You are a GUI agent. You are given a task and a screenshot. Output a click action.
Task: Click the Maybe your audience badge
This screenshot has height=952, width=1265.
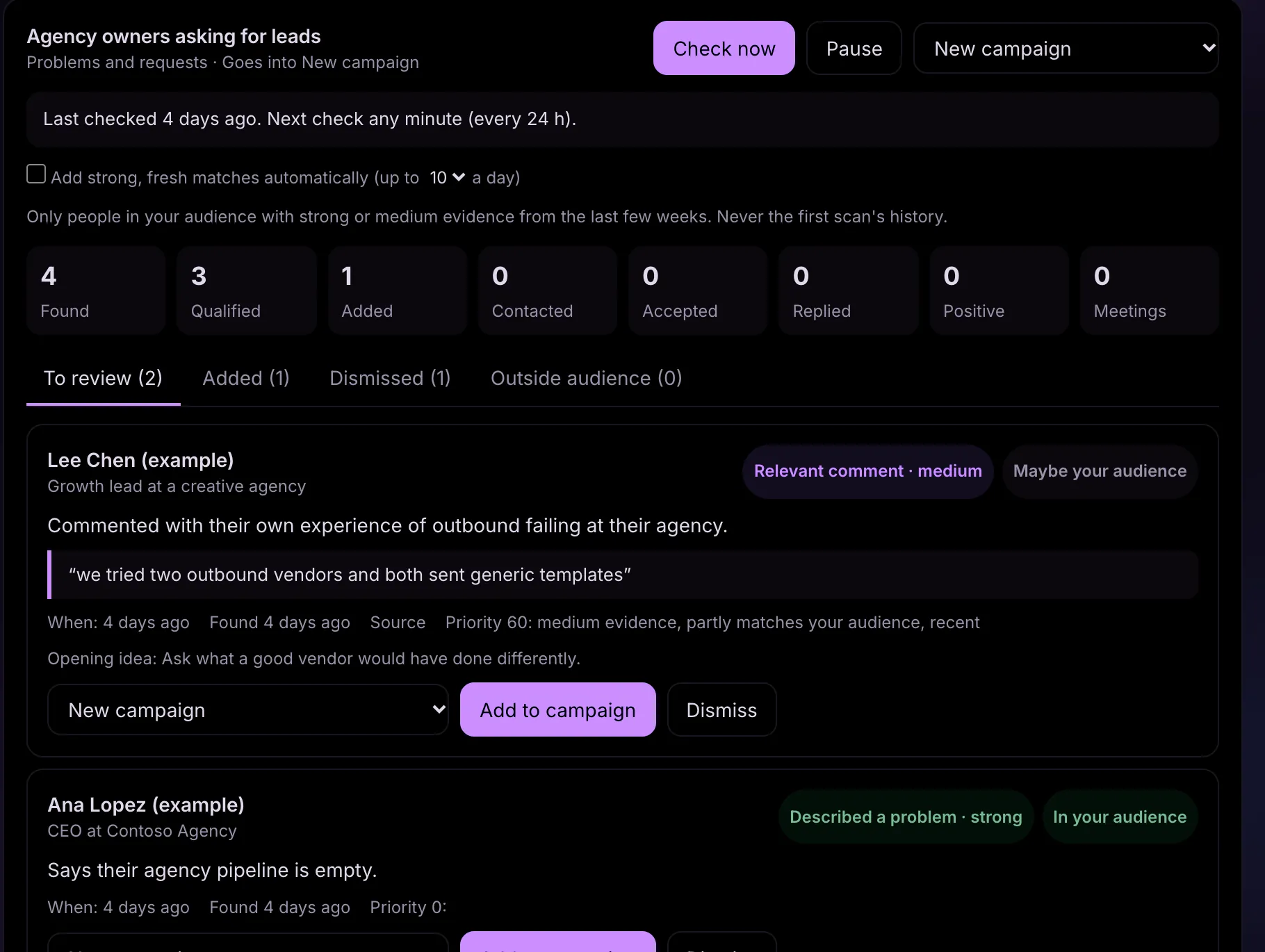pyautogui.click(x=1100, y=471)
